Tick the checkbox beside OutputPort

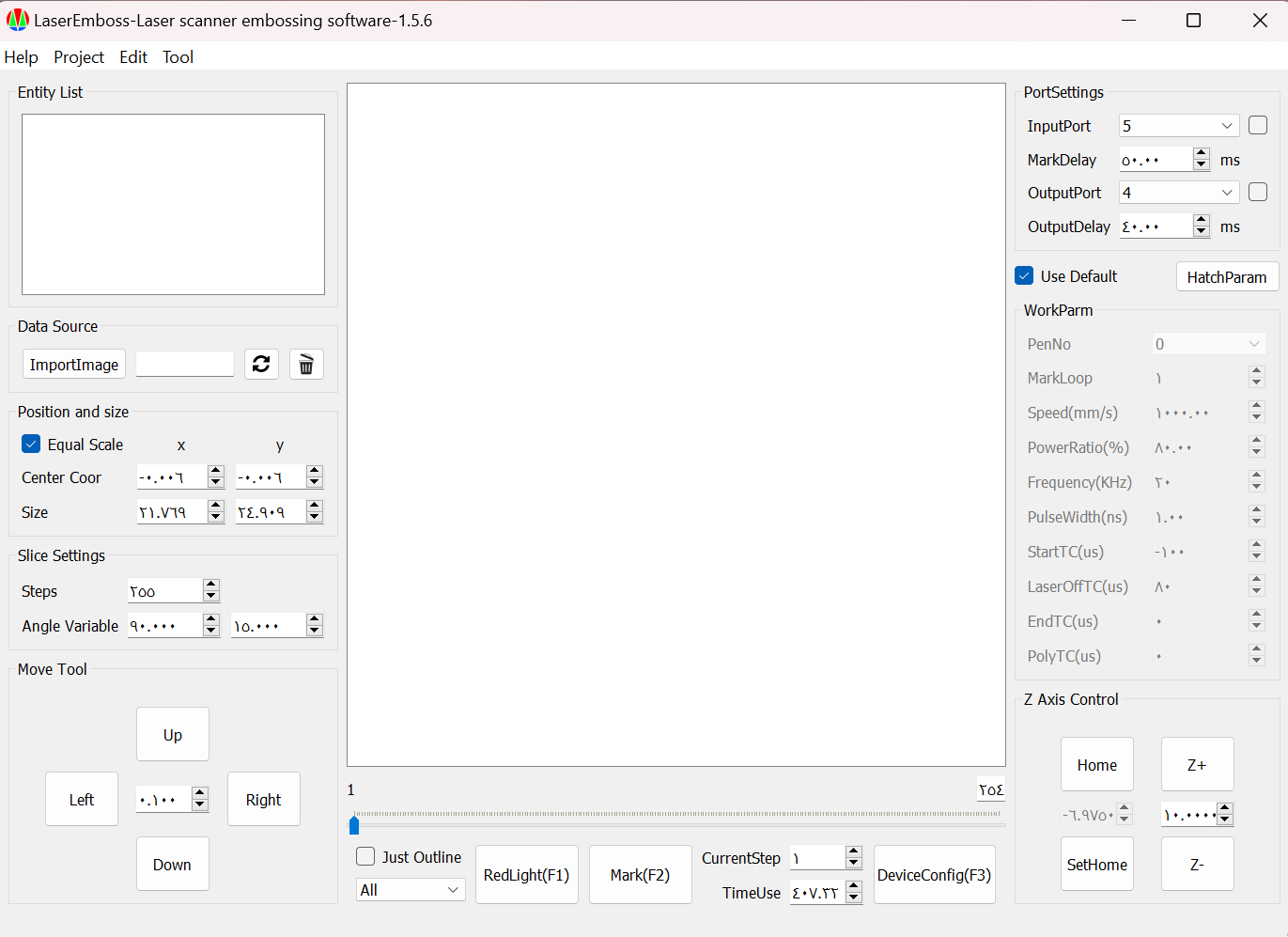click(1258, 192)
